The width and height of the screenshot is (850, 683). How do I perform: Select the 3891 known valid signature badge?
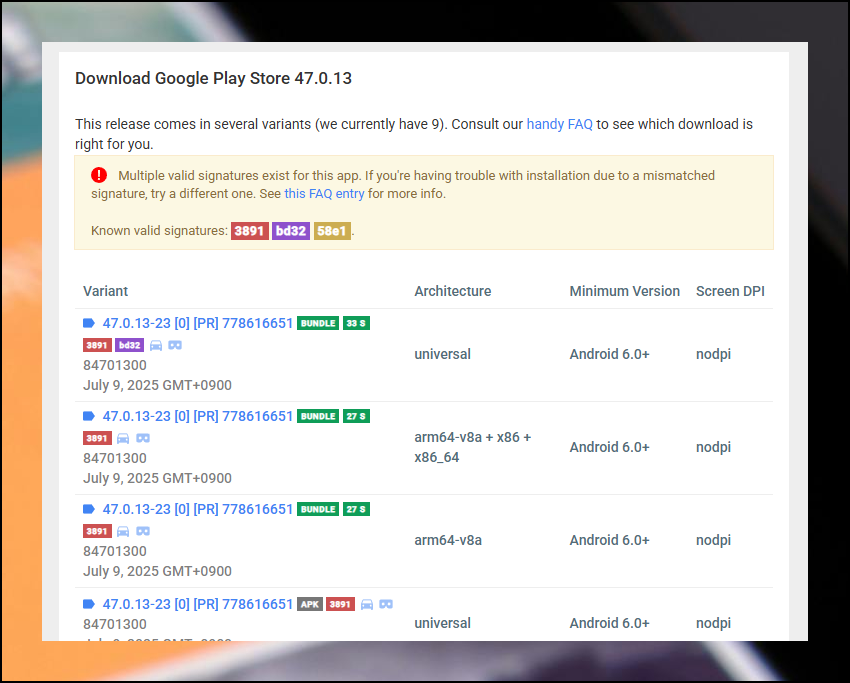click(249, 231)
